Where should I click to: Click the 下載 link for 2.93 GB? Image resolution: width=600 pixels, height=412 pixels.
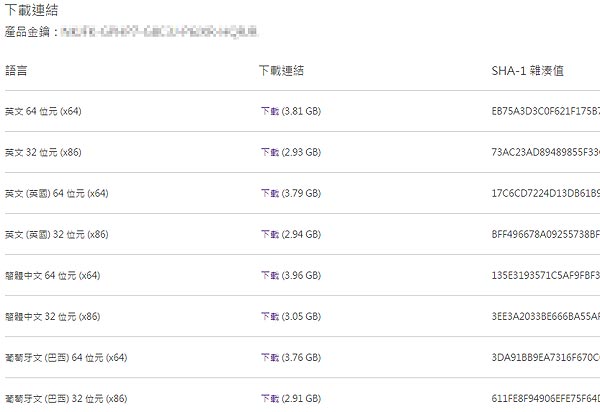click(269, 152)
